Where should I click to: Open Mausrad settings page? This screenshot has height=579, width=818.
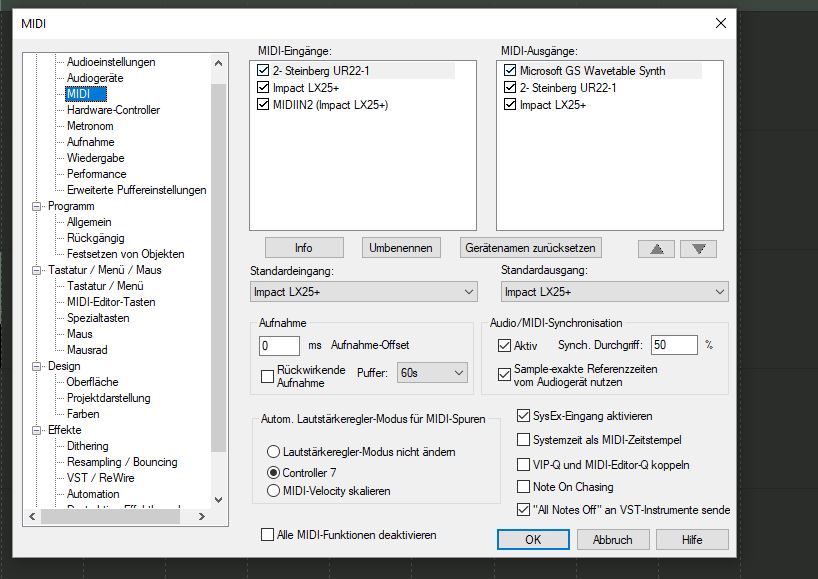[x=87, y=350]
